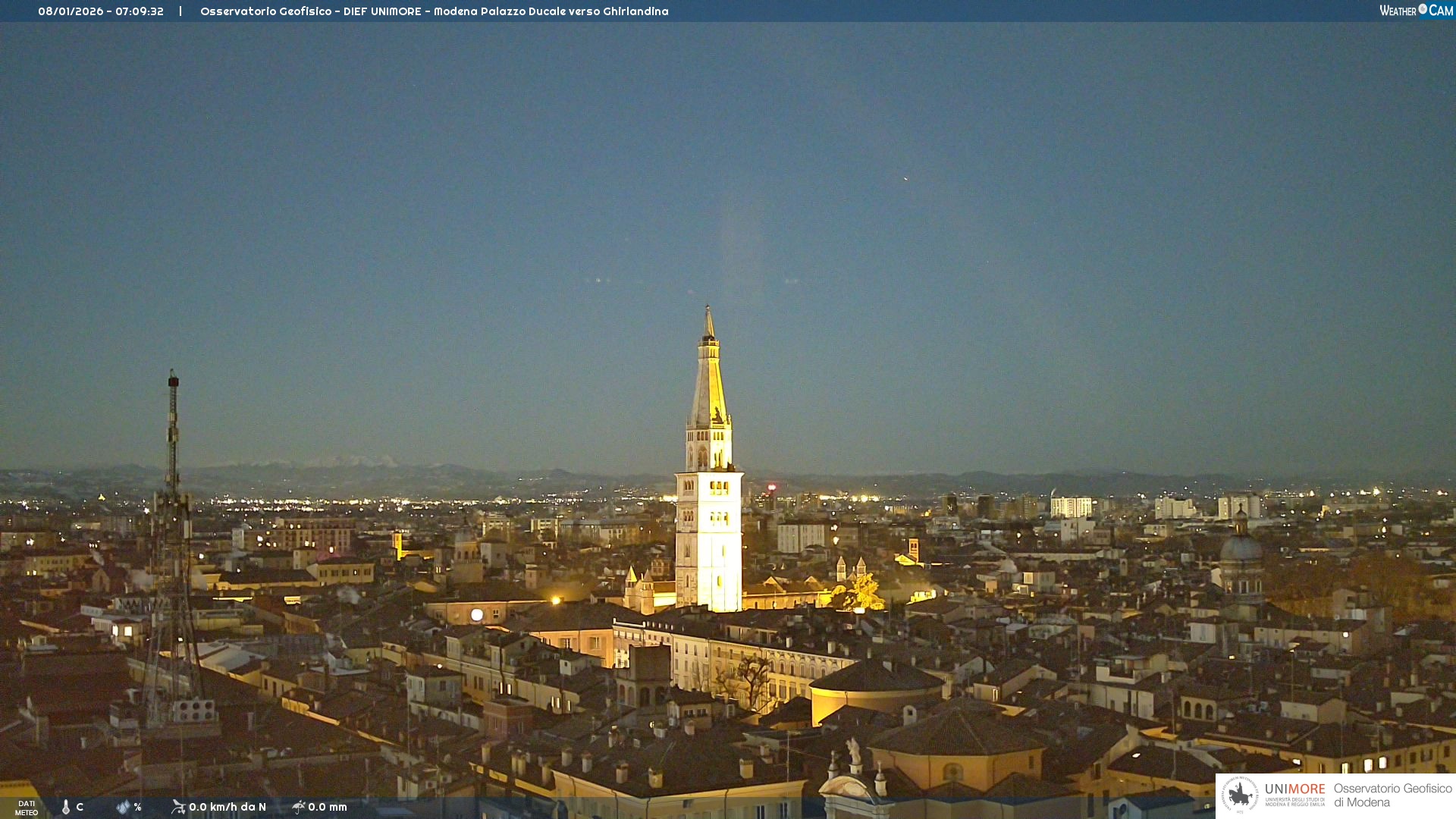Click the UNIMORE text logo
Image resolution: width=1456 pixels, height=819 pixels.
pos(1294,789)
